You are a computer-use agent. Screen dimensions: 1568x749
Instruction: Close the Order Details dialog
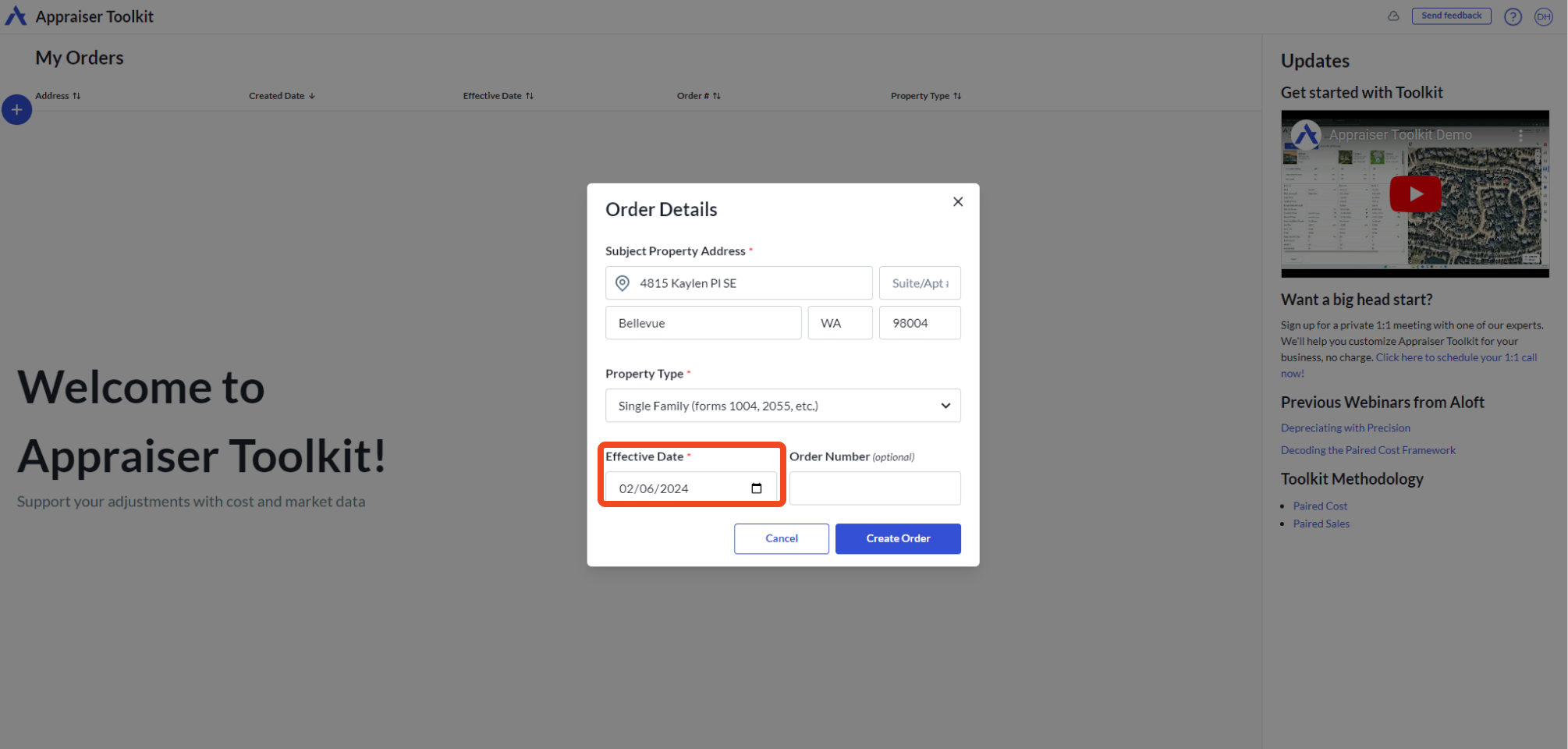tap(958, 202)
